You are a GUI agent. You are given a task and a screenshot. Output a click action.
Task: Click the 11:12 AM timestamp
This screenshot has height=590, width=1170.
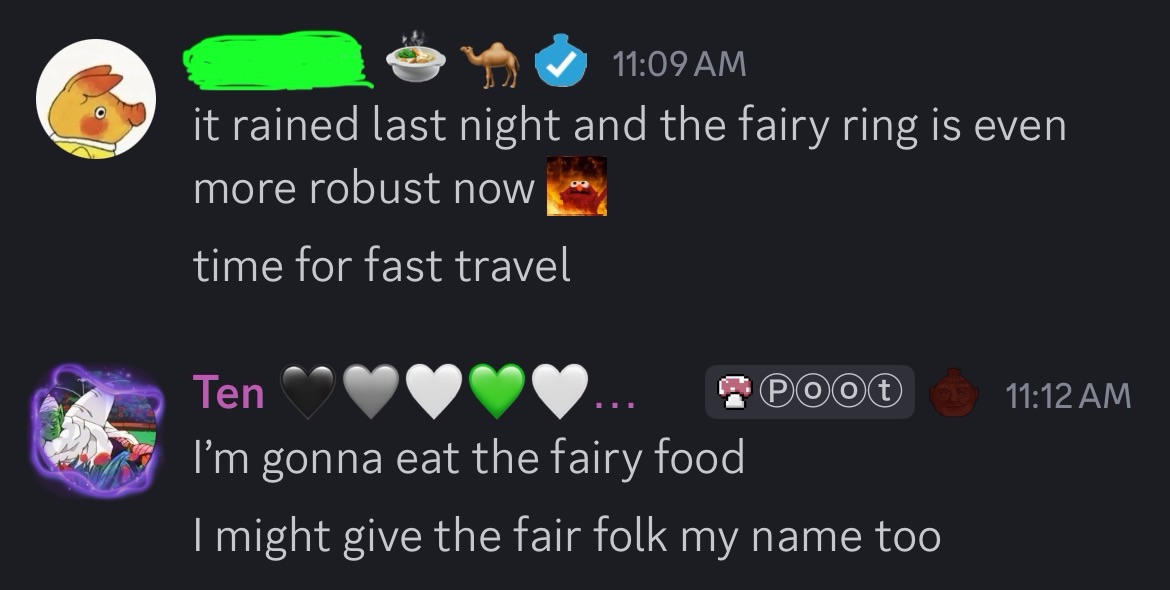1068,395
